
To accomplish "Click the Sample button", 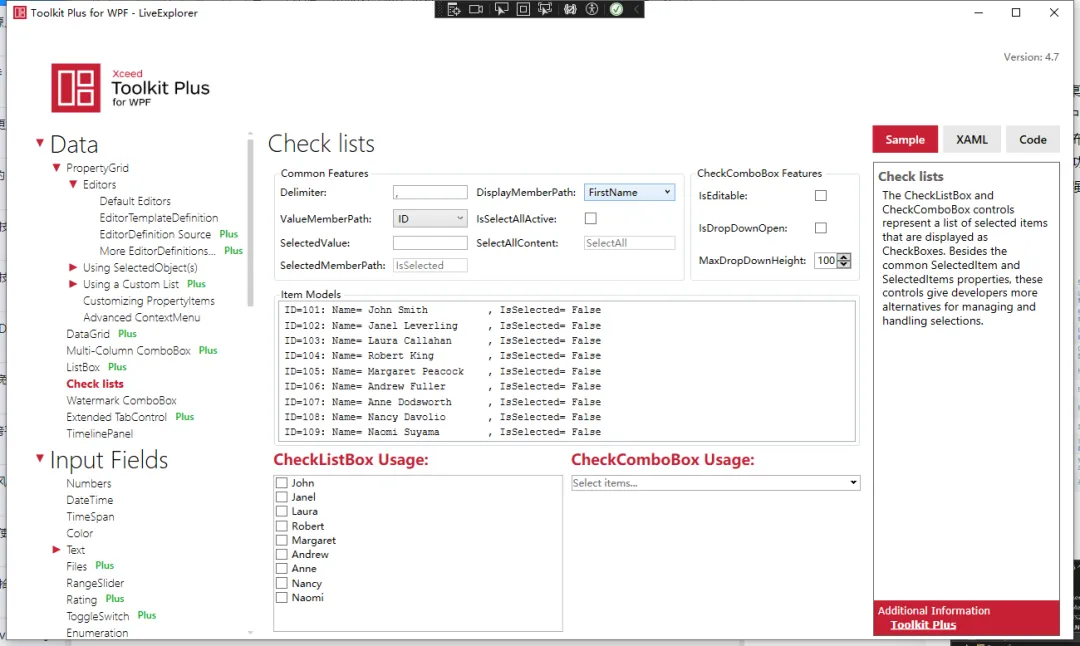I will [904, 139].
